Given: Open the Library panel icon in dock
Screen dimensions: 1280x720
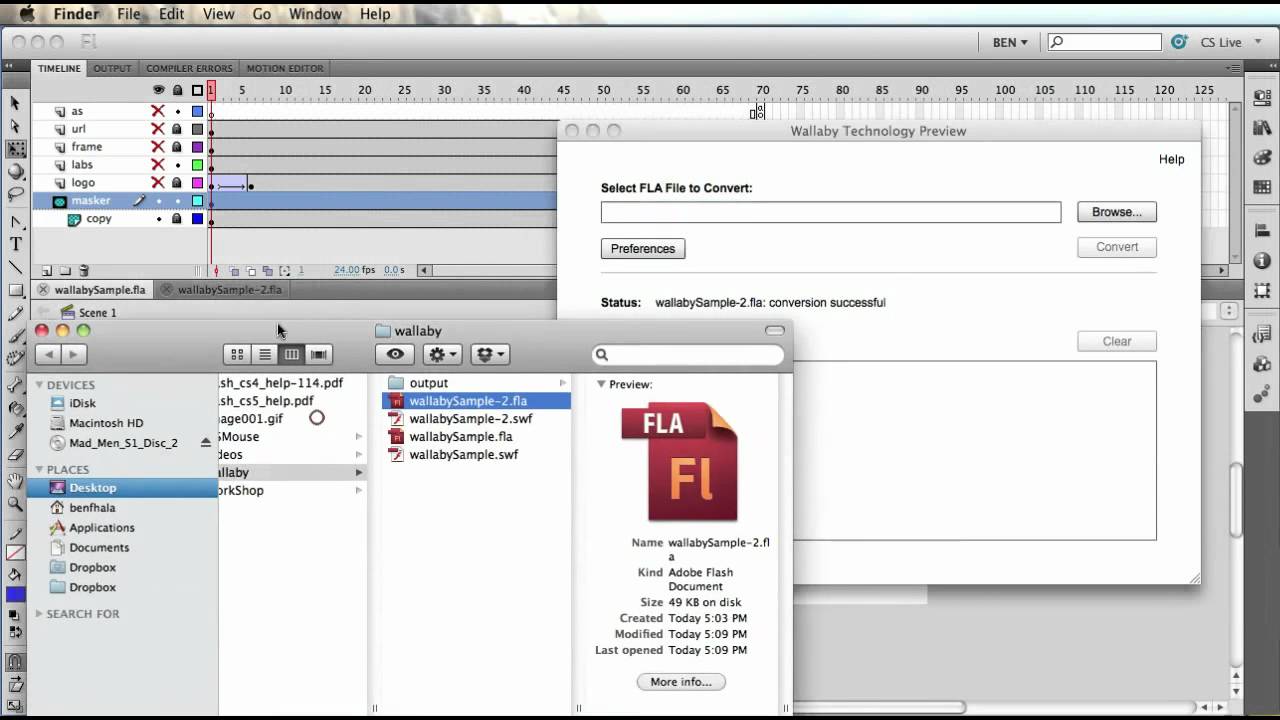Looking at the screenshot, I should click(x=1262, y=128).
